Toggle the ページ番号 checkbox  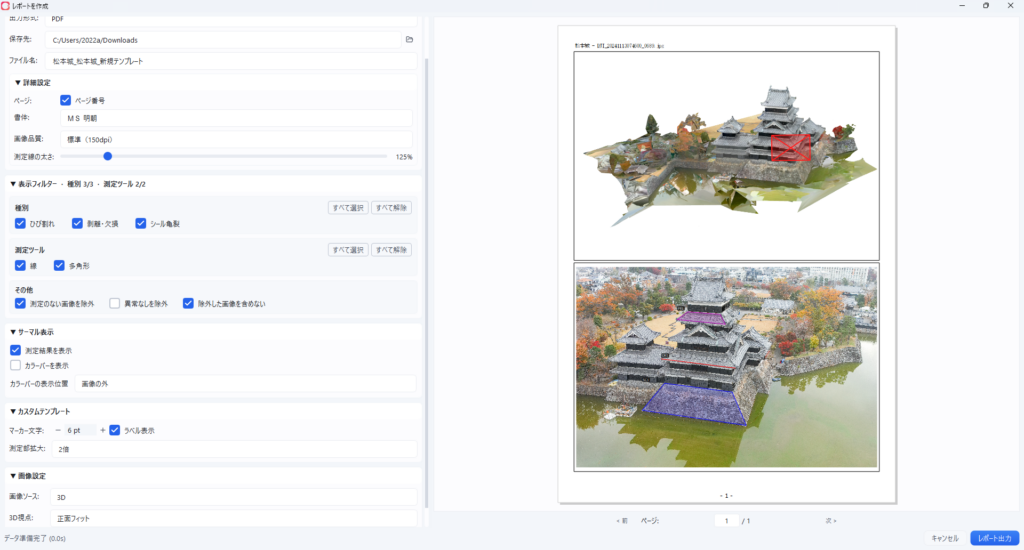[65, 101]
